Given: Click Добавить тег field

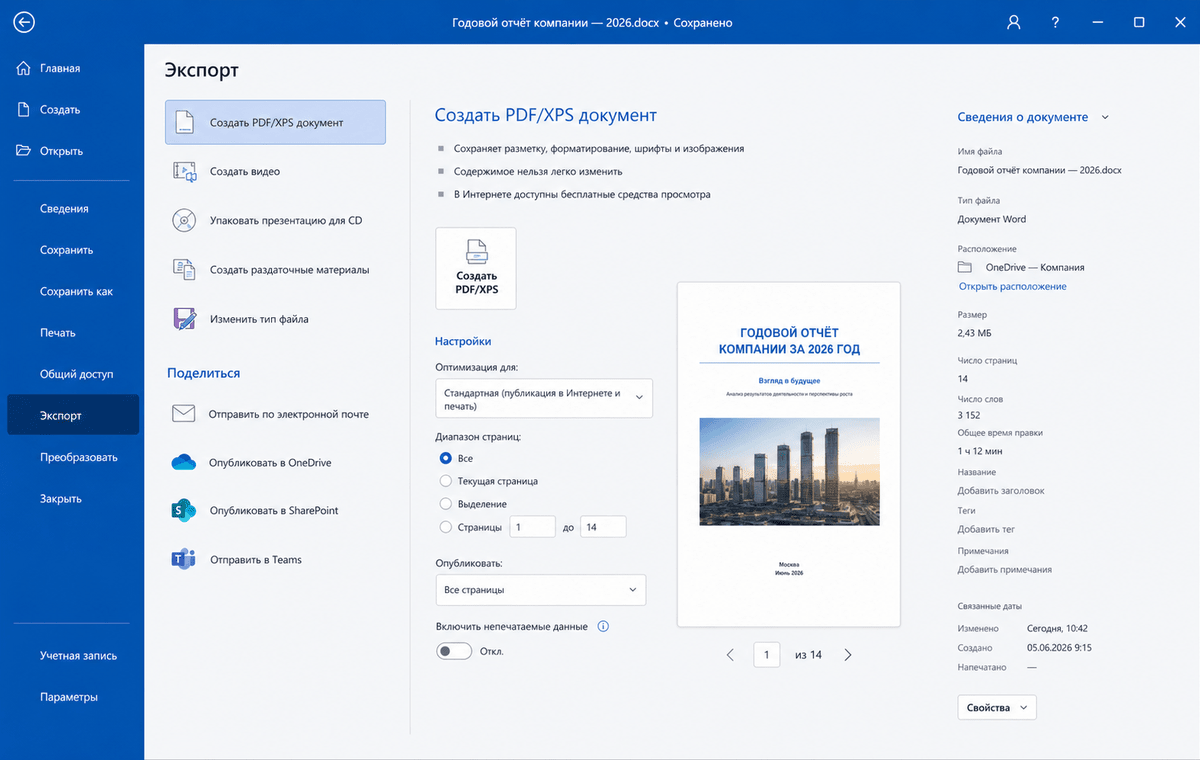Looking at the screenshot, I should pyautogui.click(x=986, y=529).
